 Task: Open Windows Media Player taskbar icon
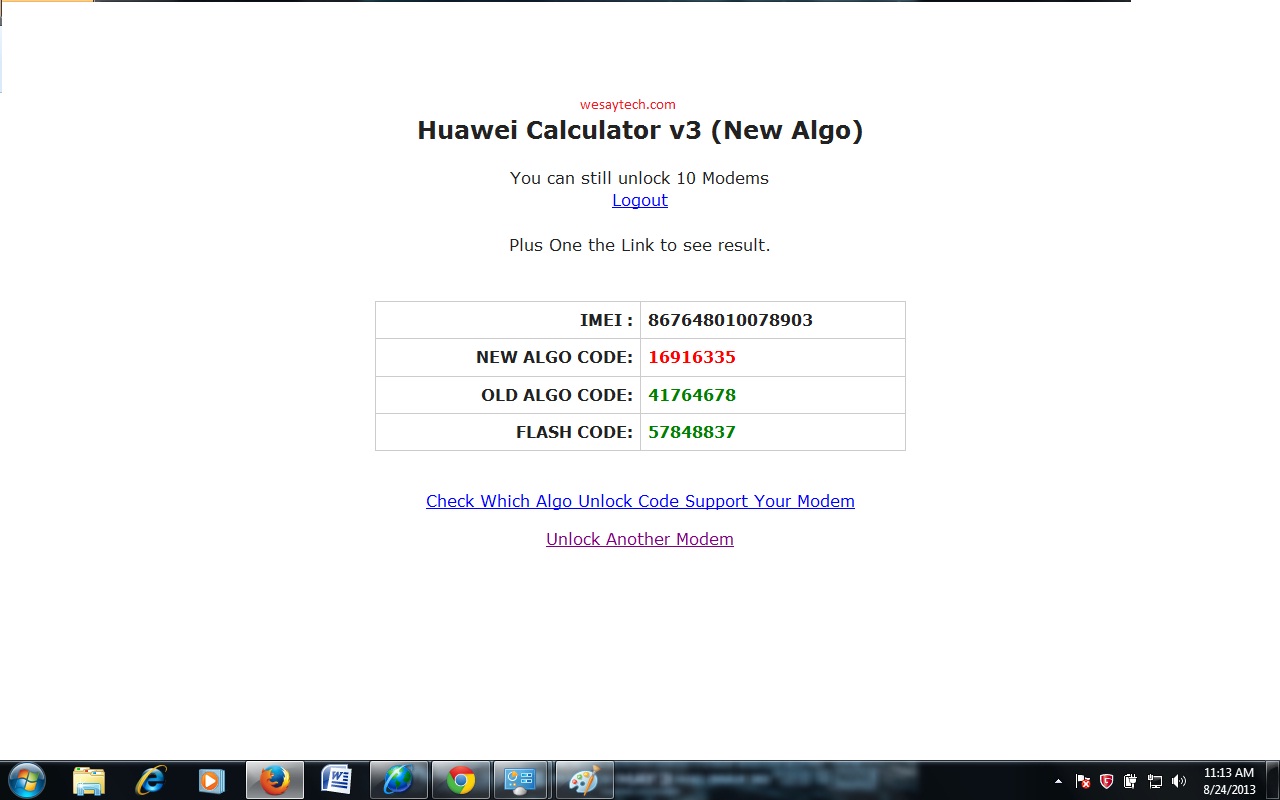[x=212, y=780]
